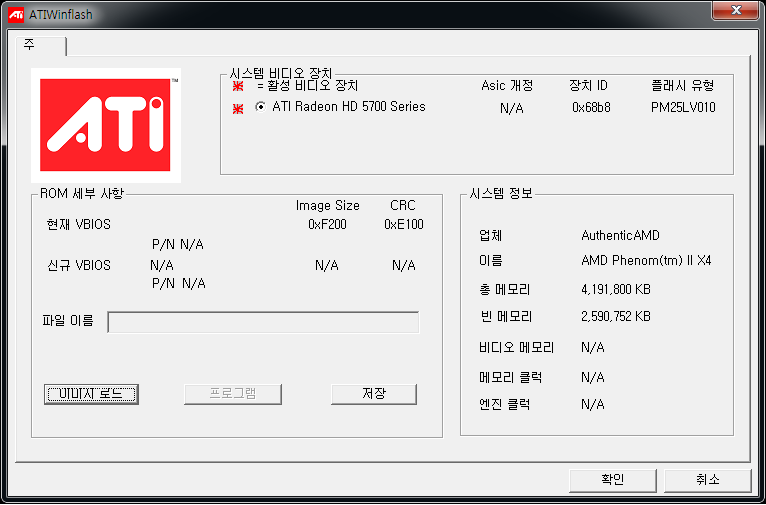This screenshot has height=505, width=766.
Task: Click the Image Size column header
Action: [x=327, y=206]
